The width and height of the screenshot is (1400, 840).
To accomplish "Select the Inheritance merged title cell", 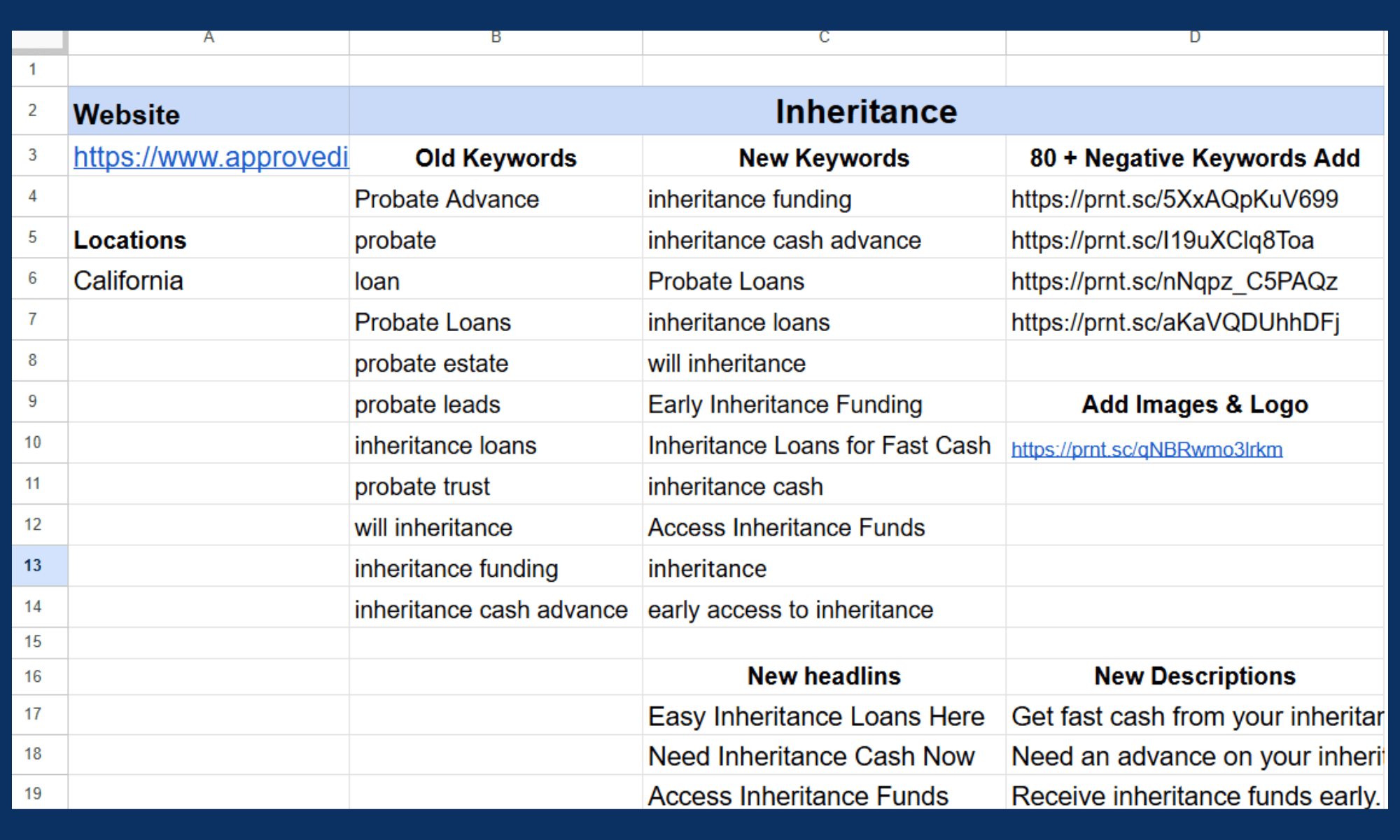I will pyautogui.click(x=867, y=111).
